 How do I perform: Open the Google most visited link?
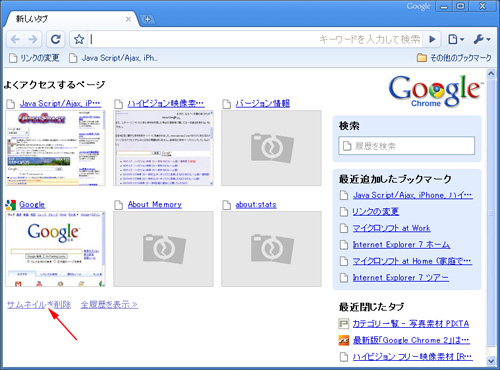pos(32,205)
